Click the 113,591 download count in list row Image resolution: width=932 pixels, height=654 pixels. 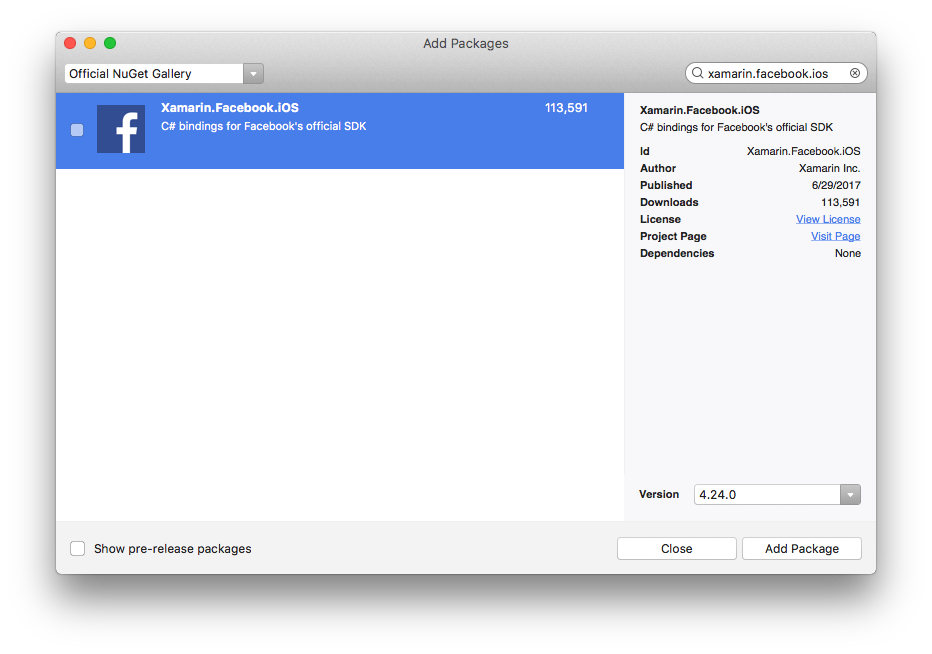click(x=566, y=108)
